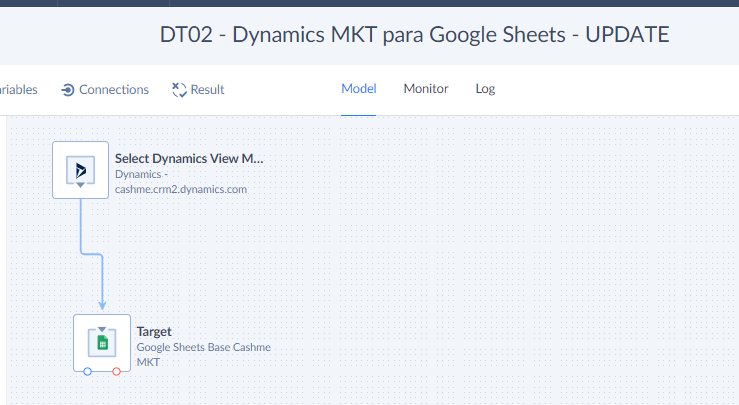Click the page title 'DT02 - Dynamics MKT para Google Sheets - UPDATE'
Image resolution: width=739 pixels, height=405 pixels.
click(414, 34)
